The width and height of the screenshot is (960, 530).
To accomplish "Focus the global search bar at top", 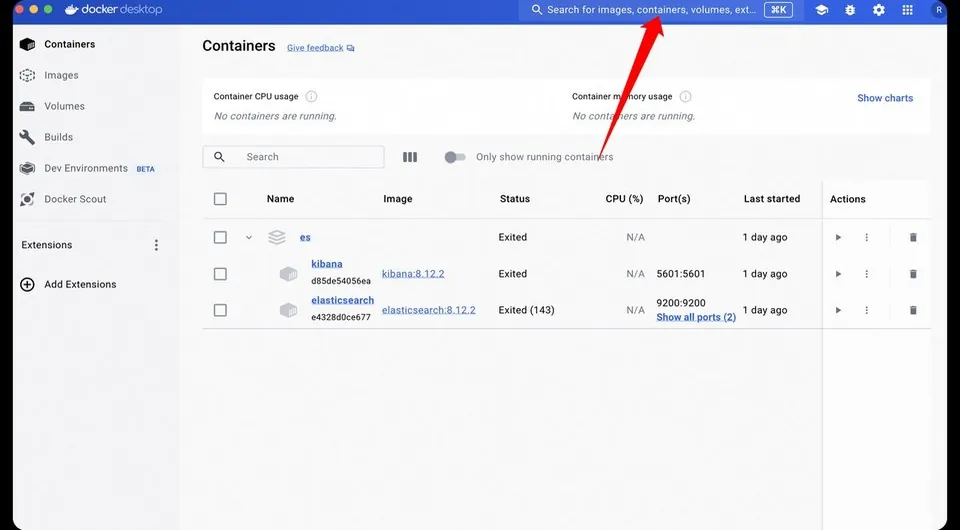I will click(660, 10).
